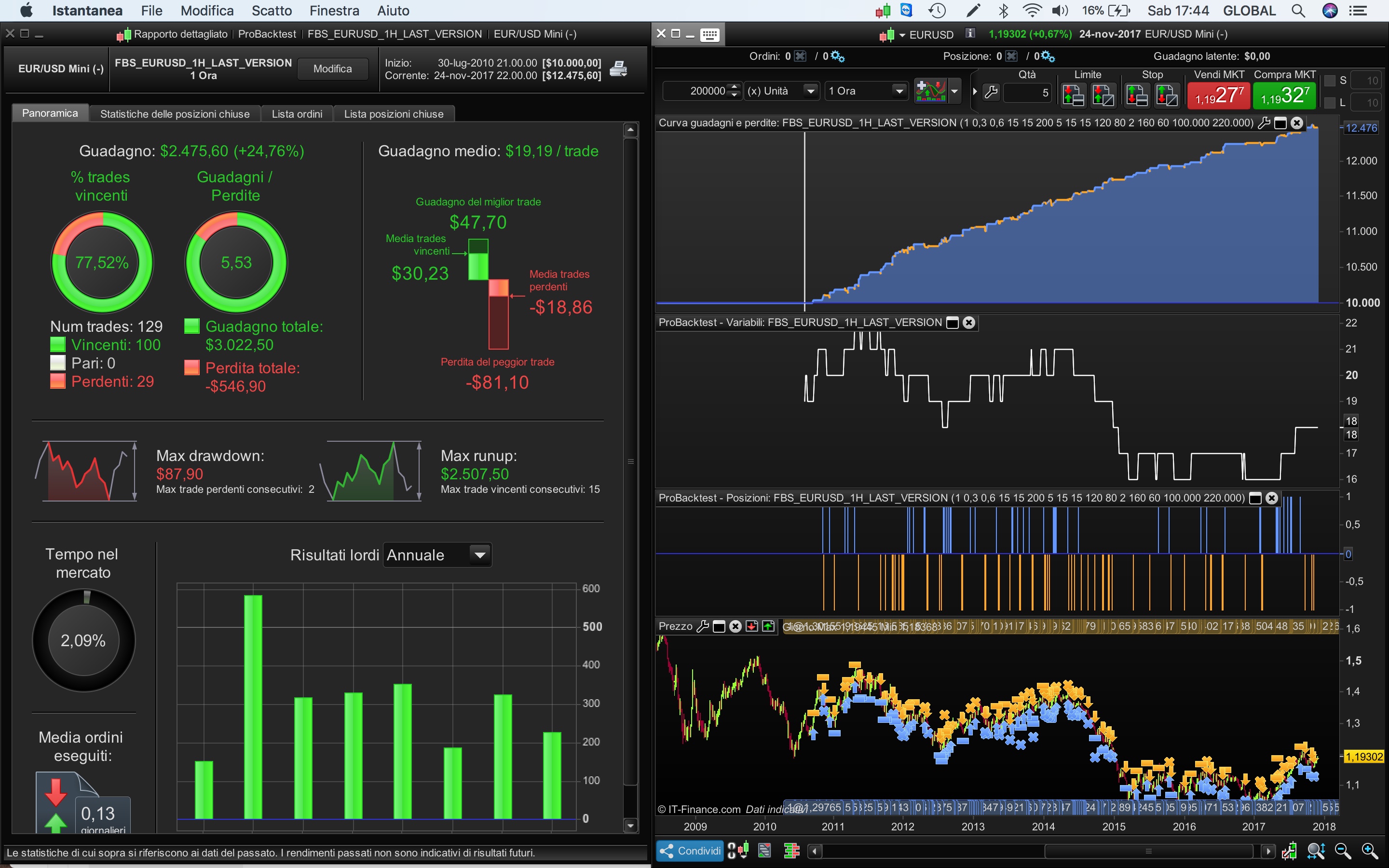The height and width of the screenshot is (868, 1389).
Task: Open Statistiche delle posizioni chiuse tab
Action: [x=175, y=114]
